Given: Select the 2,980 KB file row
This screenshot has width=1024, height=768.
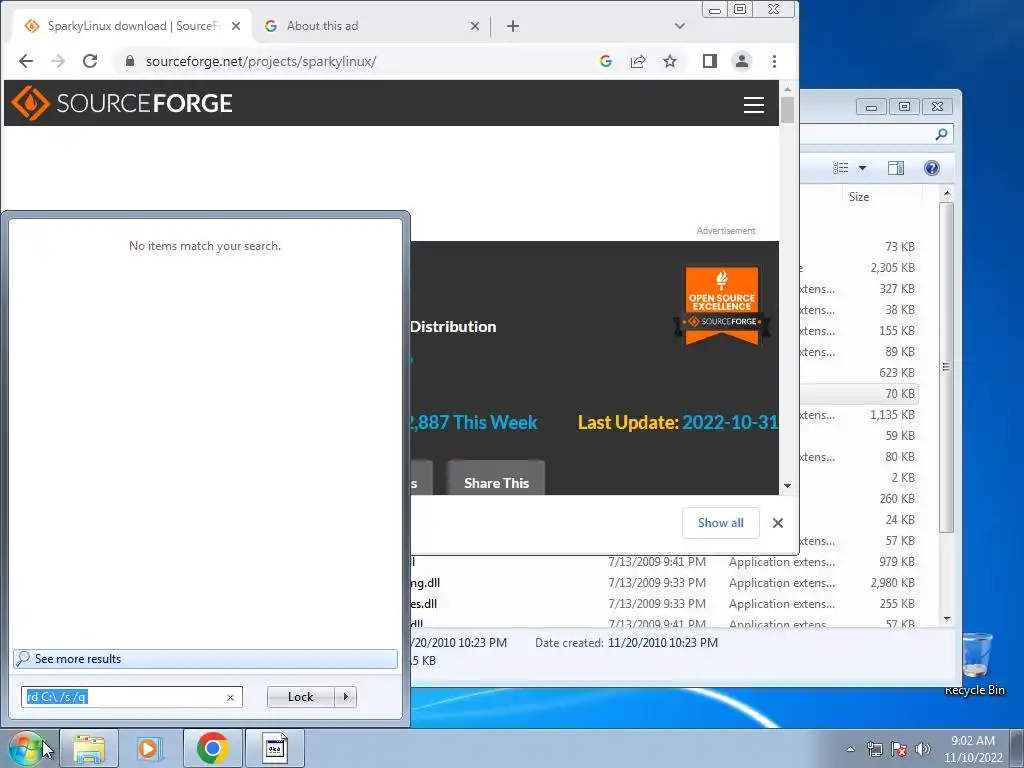Looking at the screenshot, I should (x=663, y=583).
